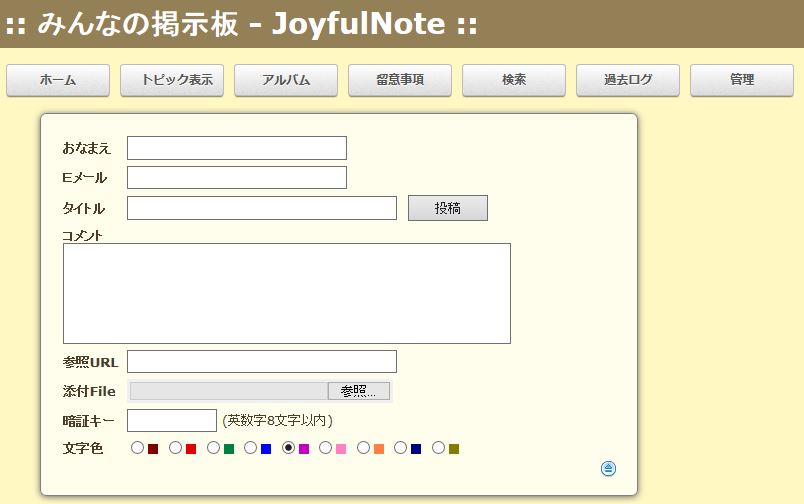Switch to トピック表示 view
Viewport: 804px width, 504px height.
172,80
